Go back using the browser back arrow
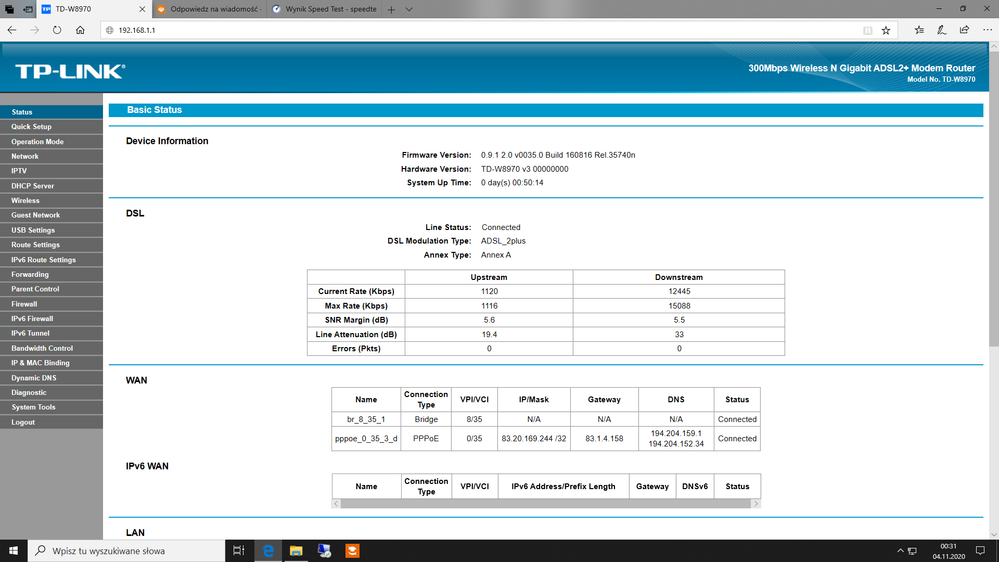This screenshot has width=999, height=562. click(x=12, y=30)
